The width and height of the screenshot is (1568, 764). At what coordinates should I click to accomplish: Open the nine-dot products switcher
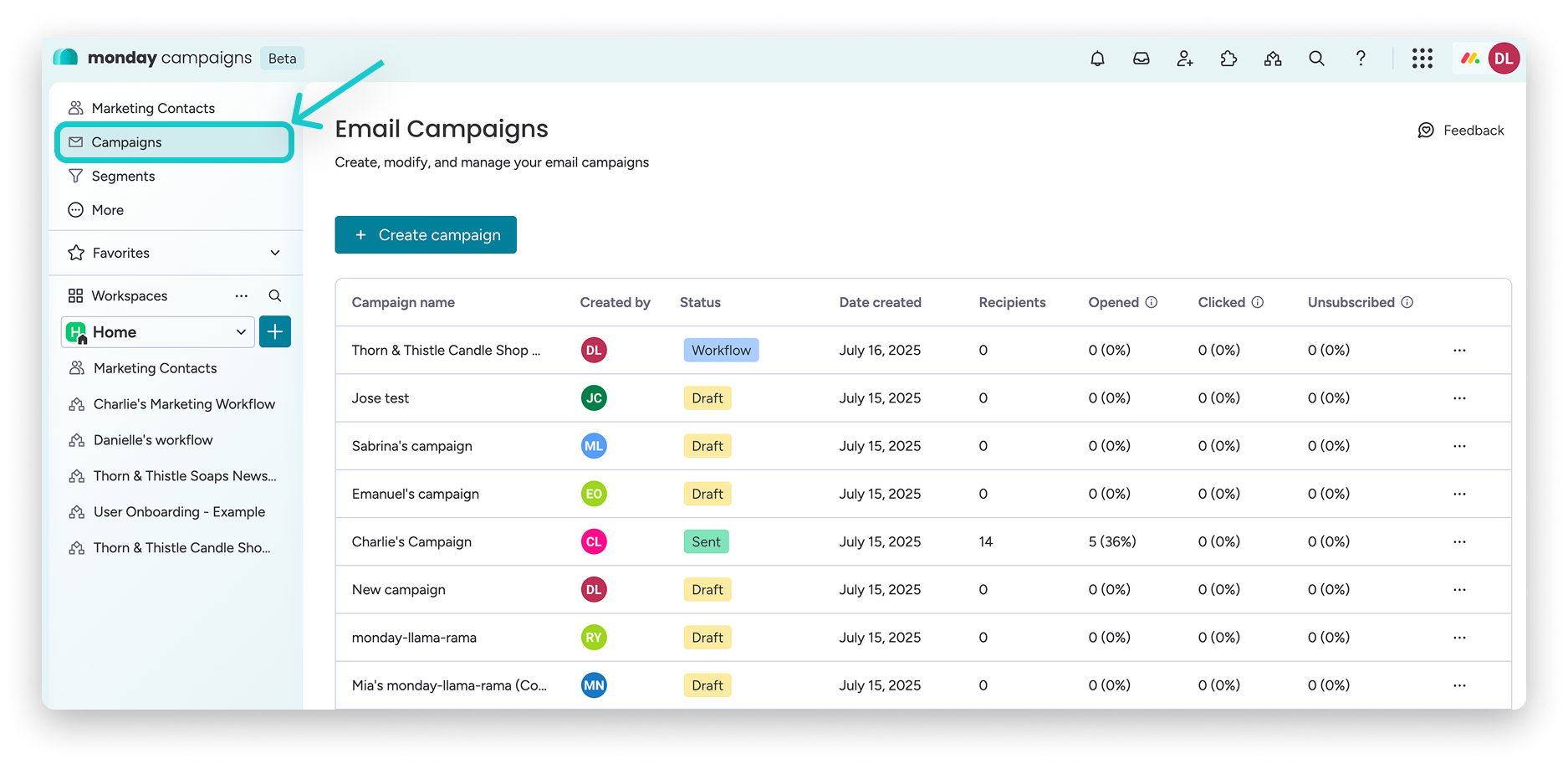pyautogui.click(x=1422, y=59)
